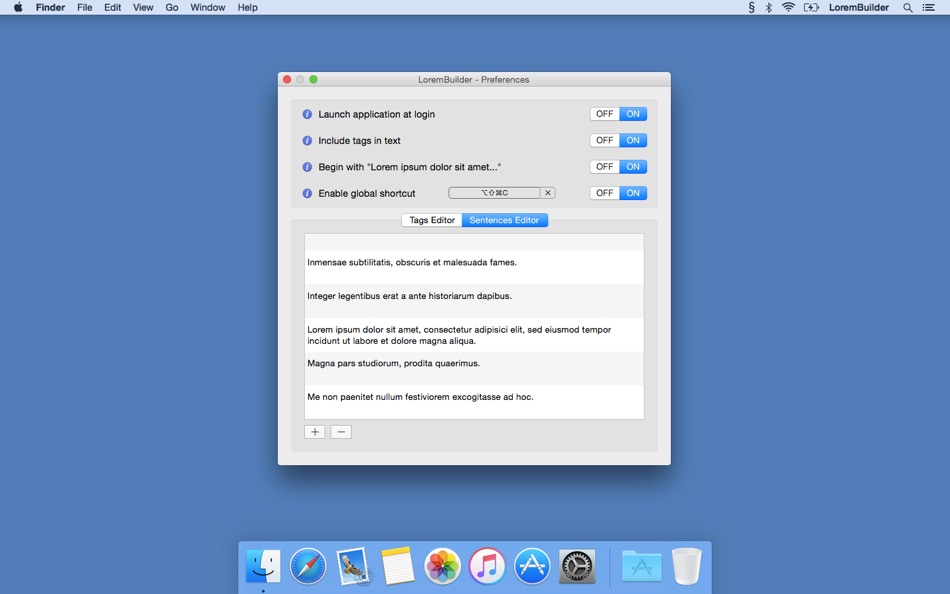Click the info icon beside Include tags in text
Viewport: 950px width, 594px height.
pos(307,140)
